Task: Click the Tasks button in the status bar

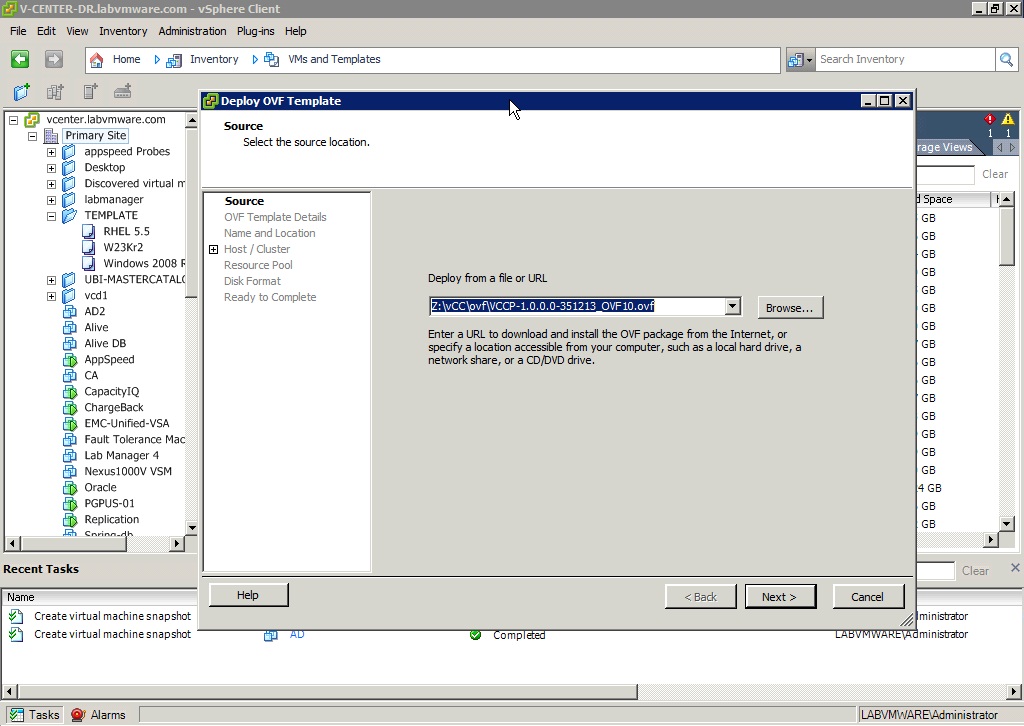Action: [35, 715]
